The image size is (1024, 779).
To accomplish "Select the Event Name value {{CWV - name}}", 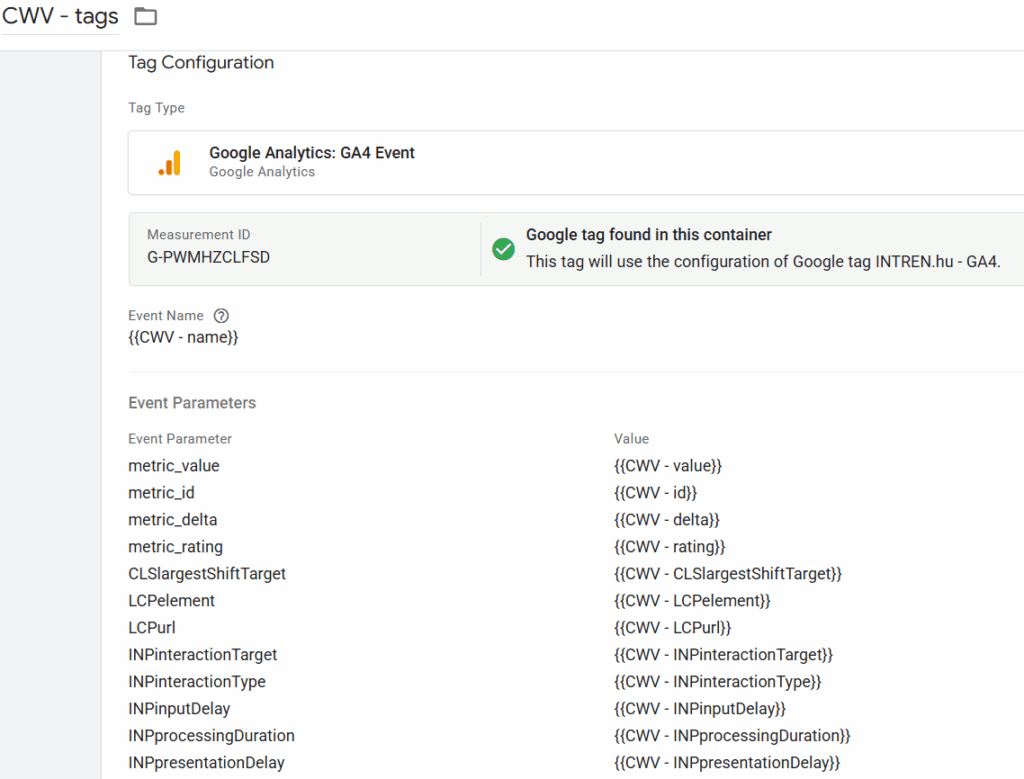I will pos(184,338).
